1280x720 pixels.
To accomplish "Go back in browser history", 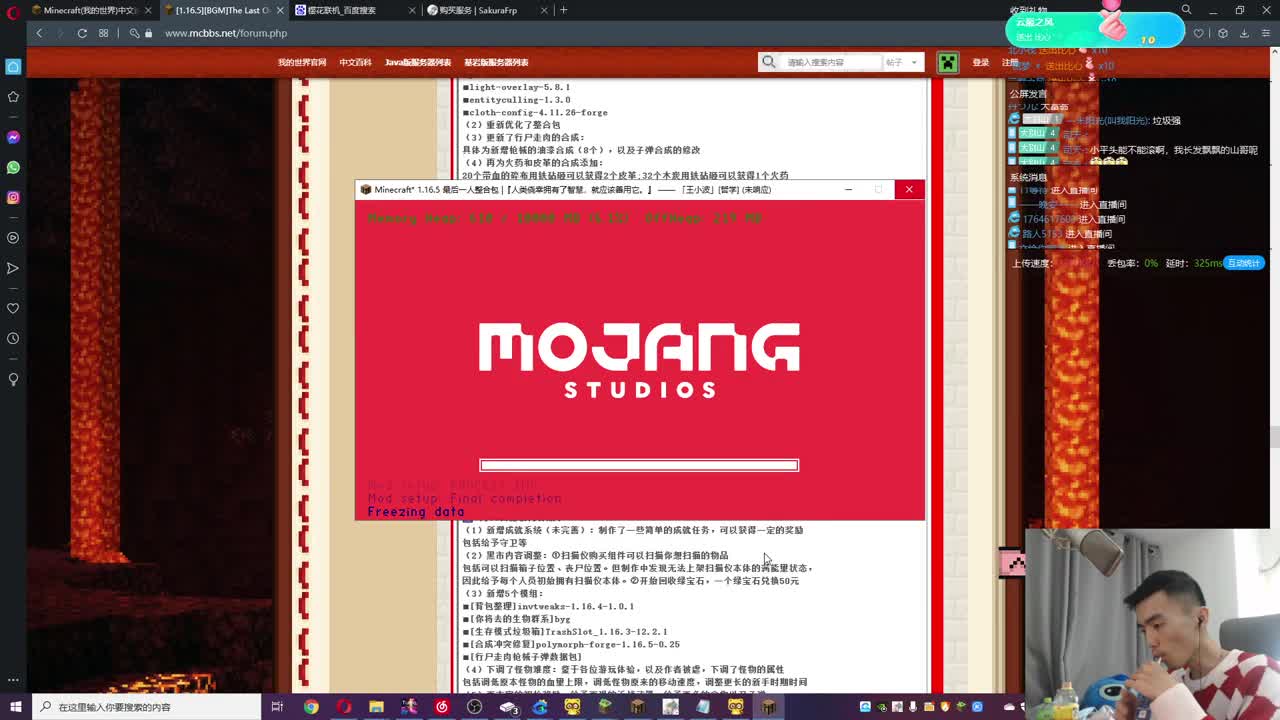I will click(39, 33).
